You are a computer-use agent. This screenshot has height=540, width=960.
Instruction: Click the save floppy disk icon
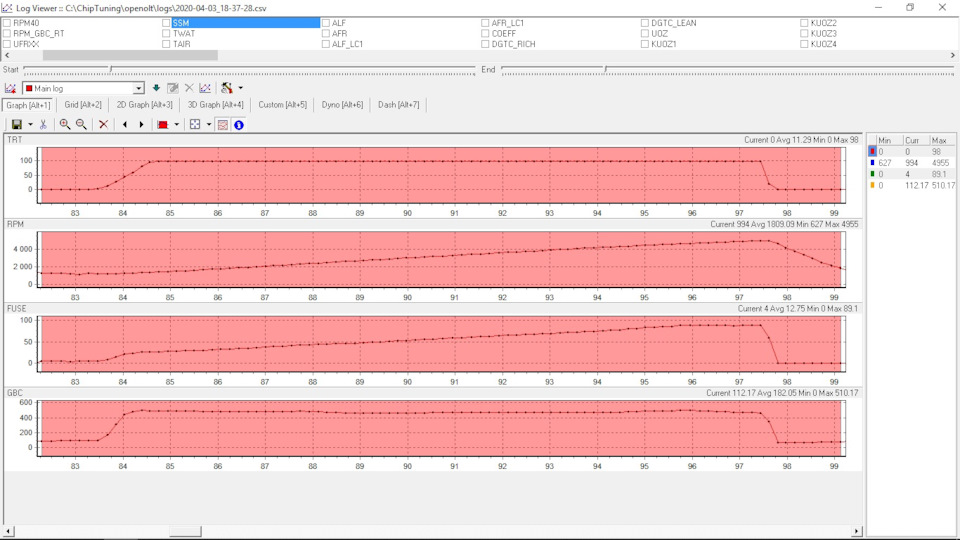pos(17,124)
